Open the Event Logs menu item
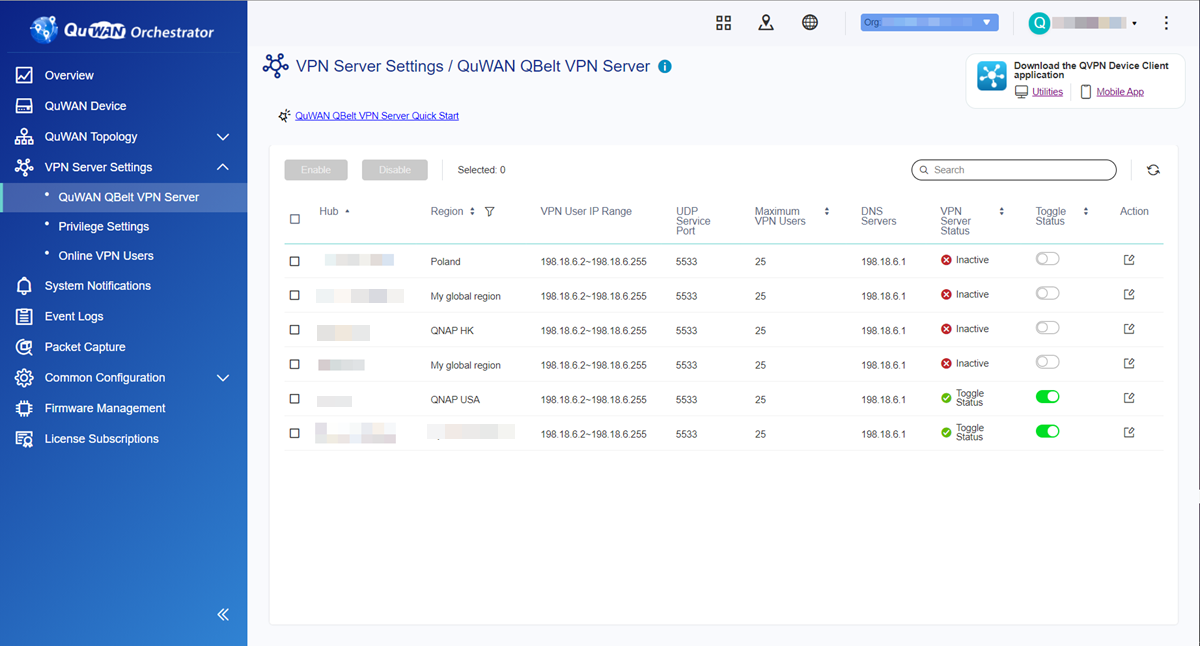This screenshot has width=1200, height=646. (x=74, y=317)
